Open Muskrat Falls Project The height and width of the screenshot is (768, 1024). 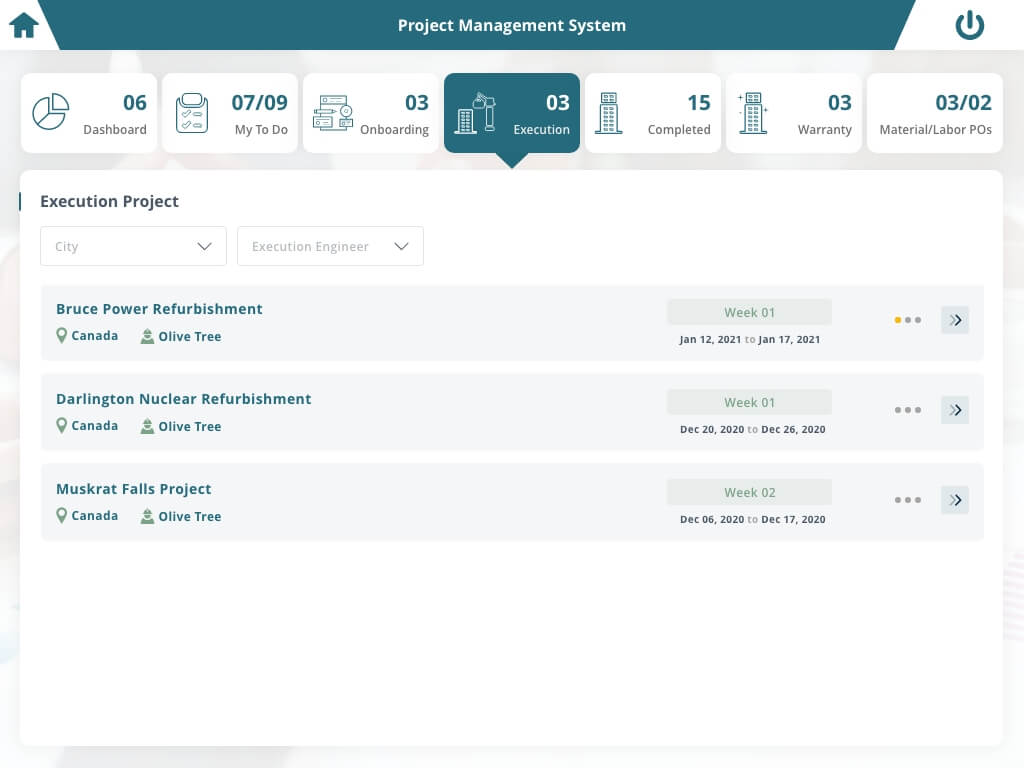(134, 489)
